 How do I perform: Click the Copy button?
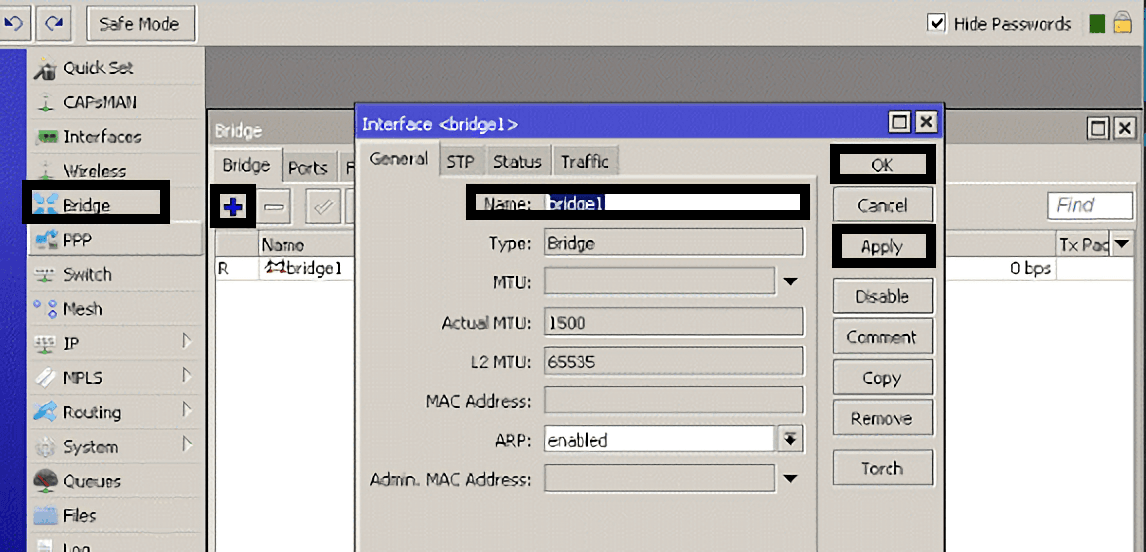point(882,378)
